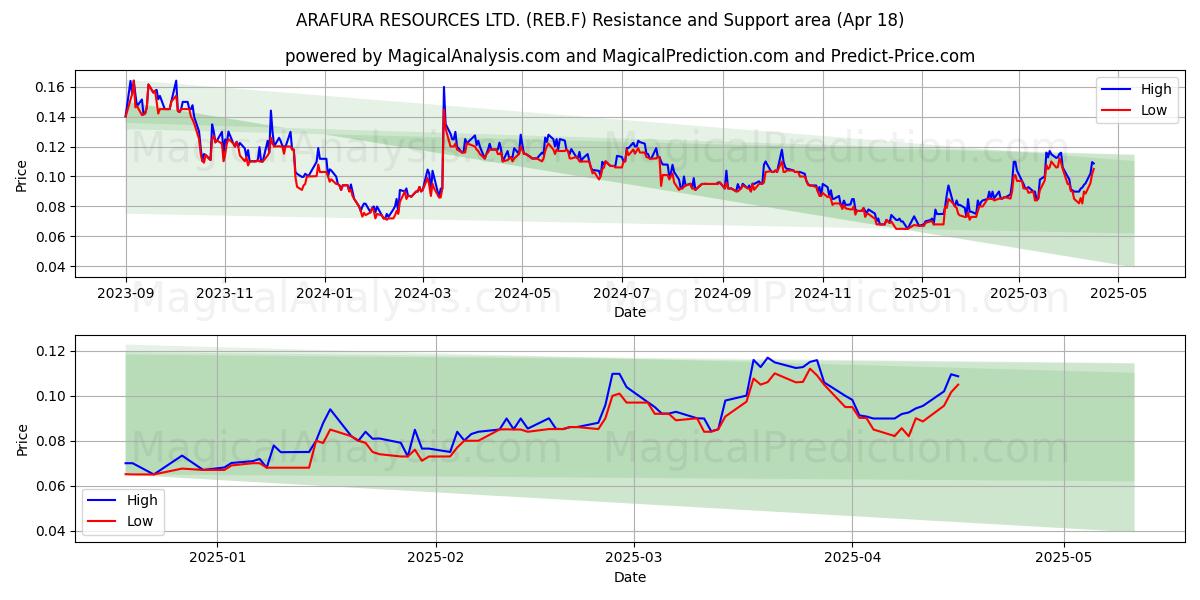Click the '2025-05' date label on top chart

click(x=1117, y=295)
